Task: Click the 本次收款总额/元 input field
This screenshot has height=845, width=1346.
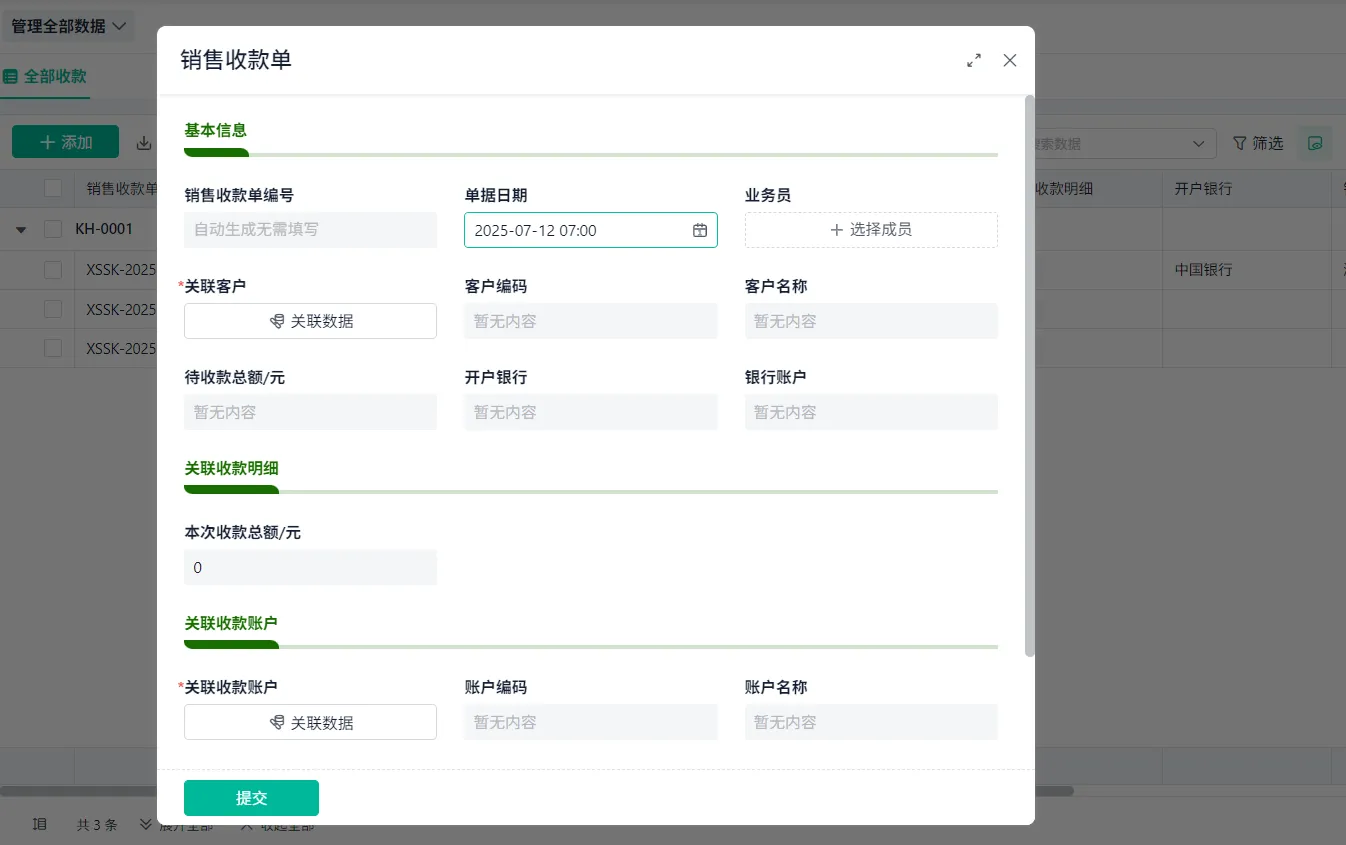Action: (310, 567)
